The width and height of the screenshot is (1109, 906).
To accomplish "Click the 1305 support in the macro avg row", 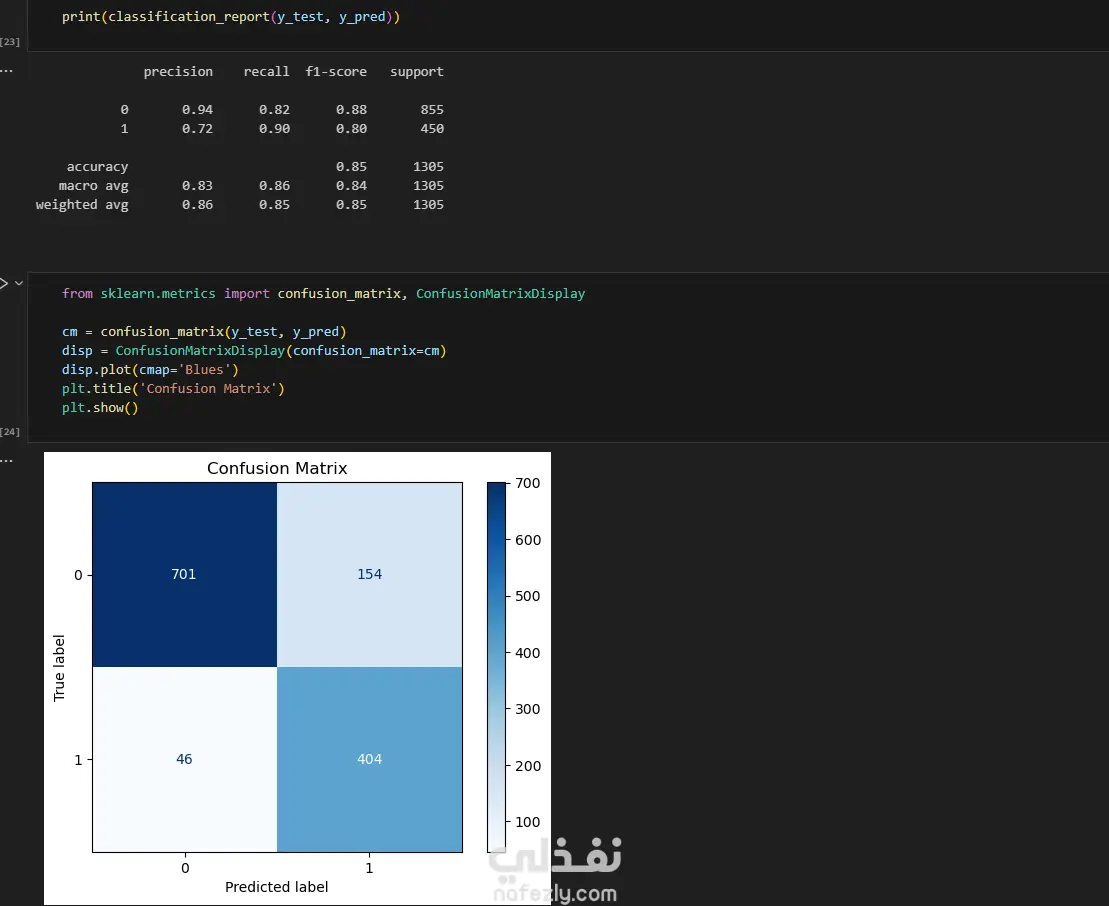I will [429, 186].
